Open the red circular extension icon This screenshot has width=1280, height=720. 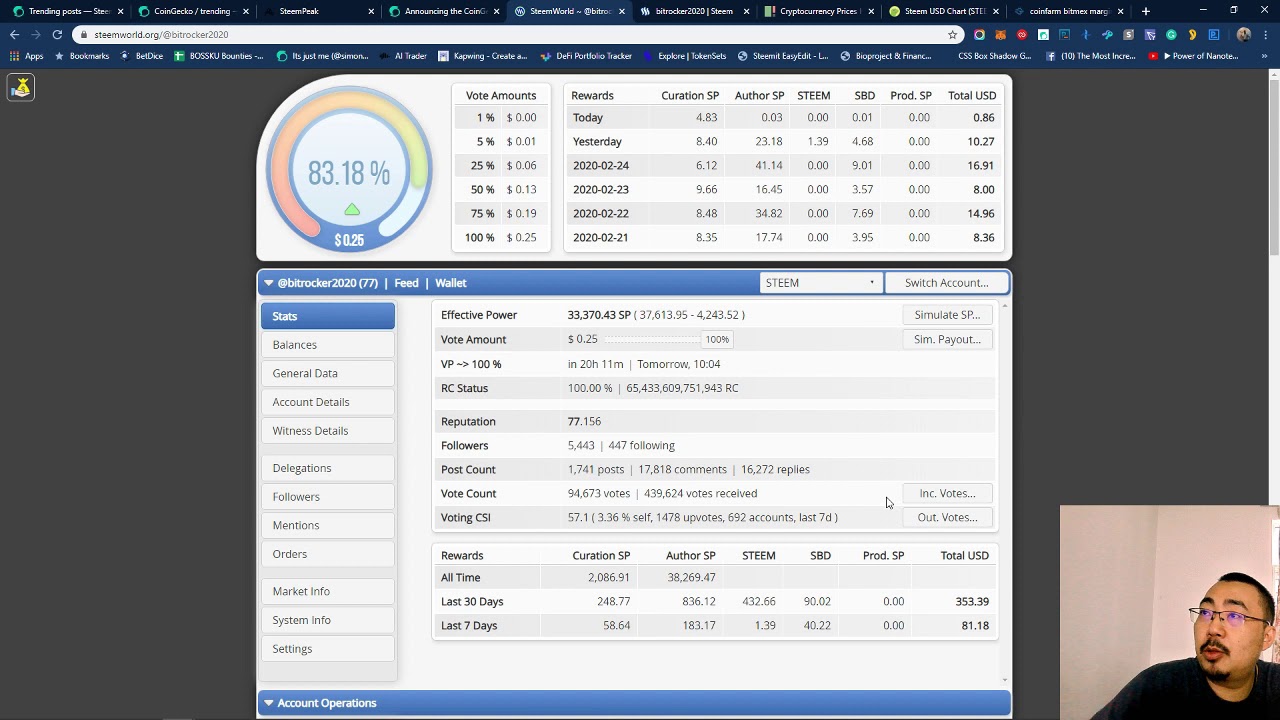click(1022, 35)
